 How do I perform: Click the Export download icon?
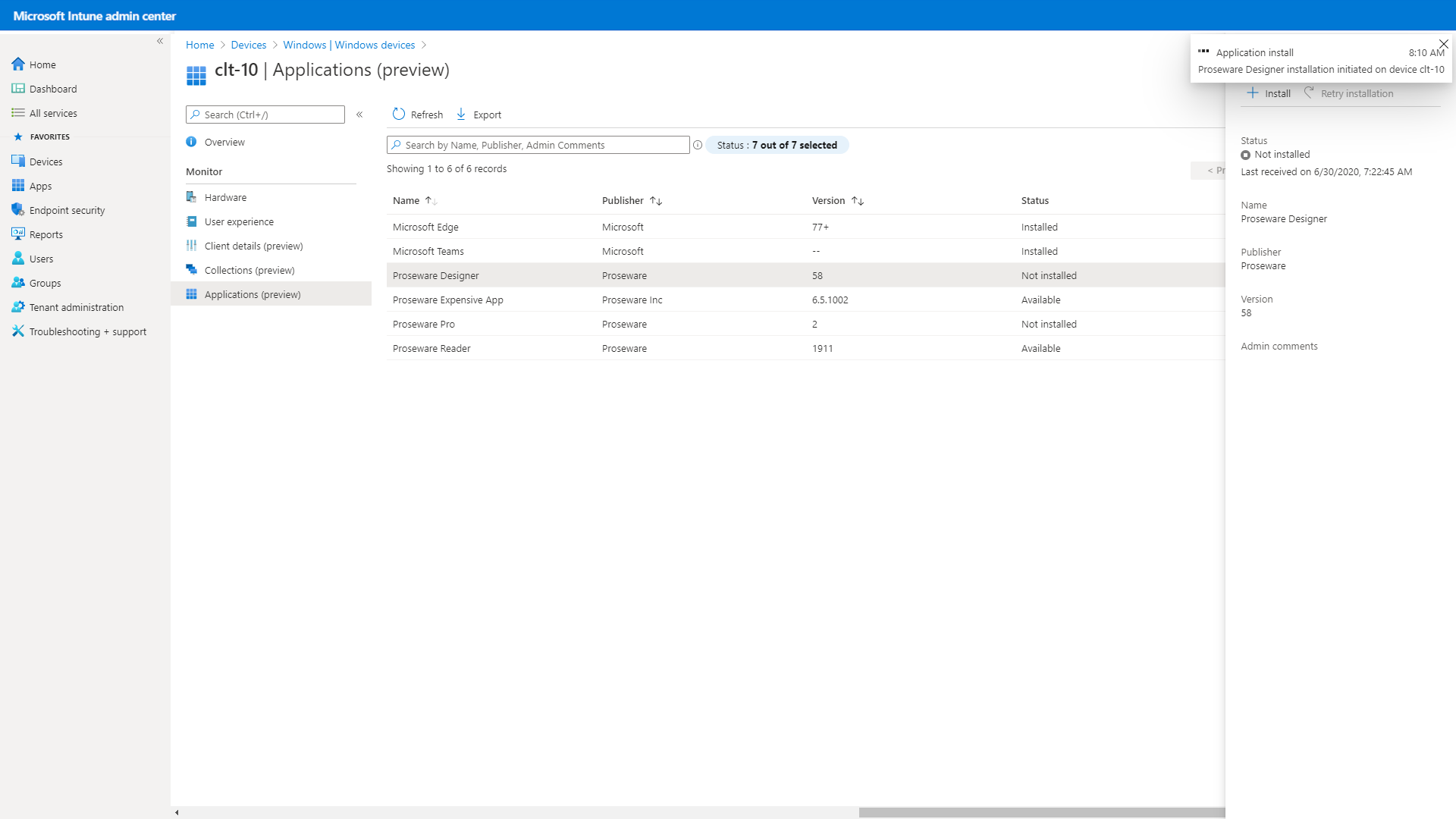461,115
